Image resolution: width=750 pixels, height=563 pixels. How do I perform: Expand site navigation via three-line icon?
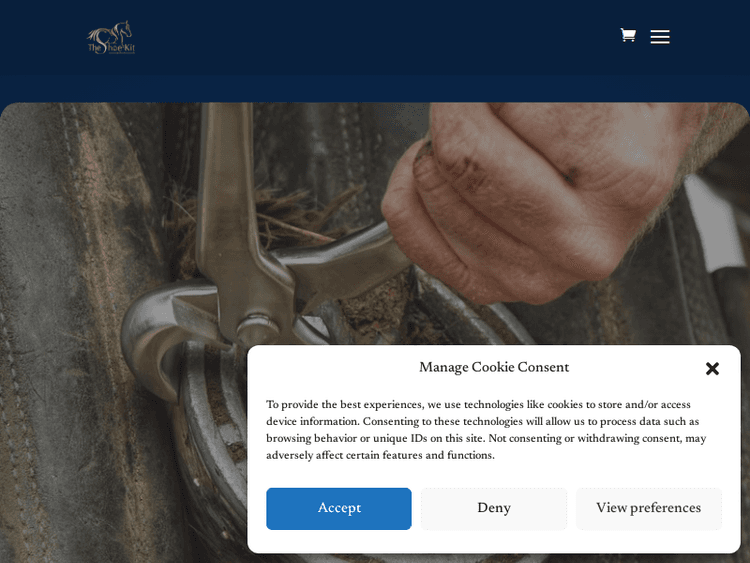[x=660, y=36]
